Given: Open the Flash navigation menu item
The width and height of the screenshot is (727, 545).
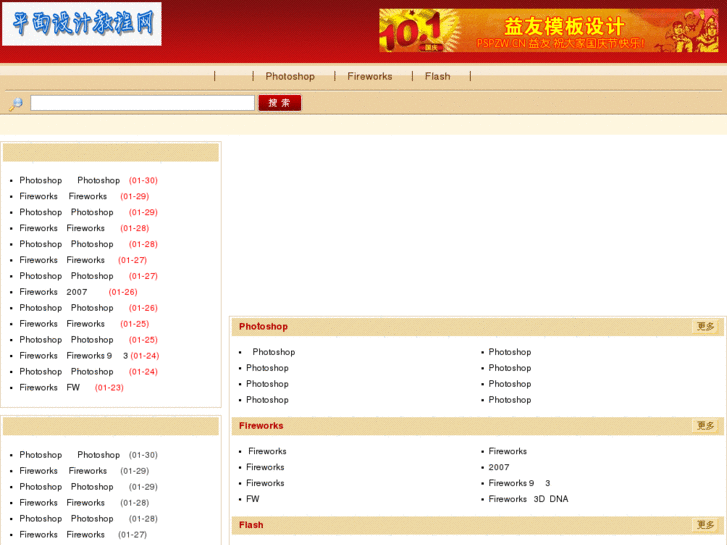Looking at the screenshot, I should pyautogui.click(x=438, y=77).
